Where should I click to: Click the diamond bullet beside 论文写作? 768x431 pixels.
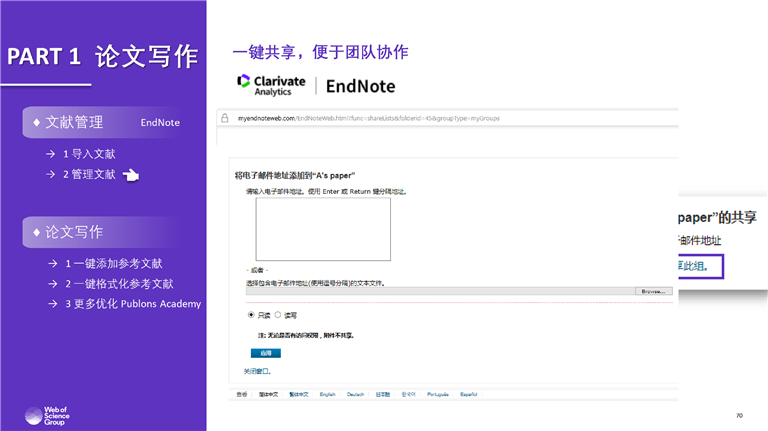click(36, 232)
